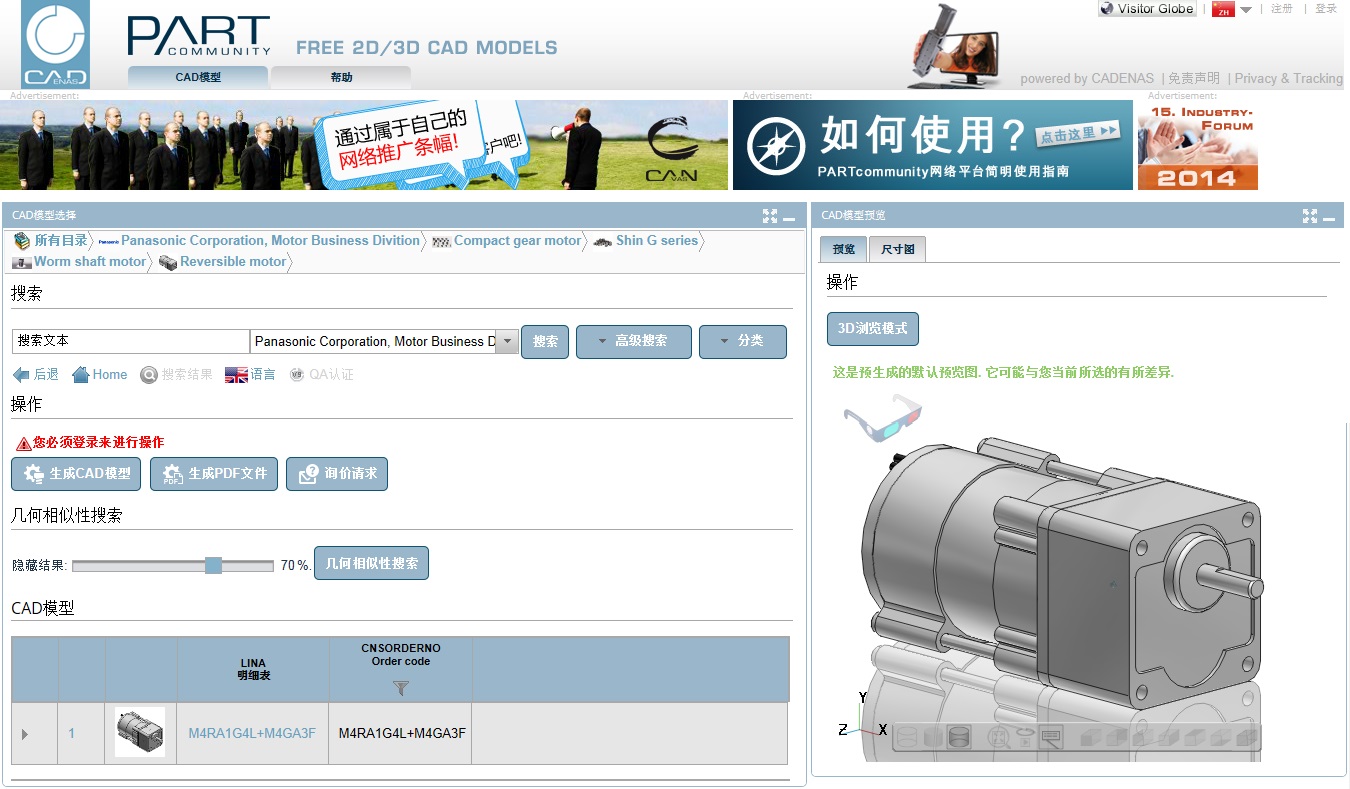The height and width of the screenshot is (789, 1350).
Task: Expand the 高级搜索 advanced search dropdown
Action: 634,341
